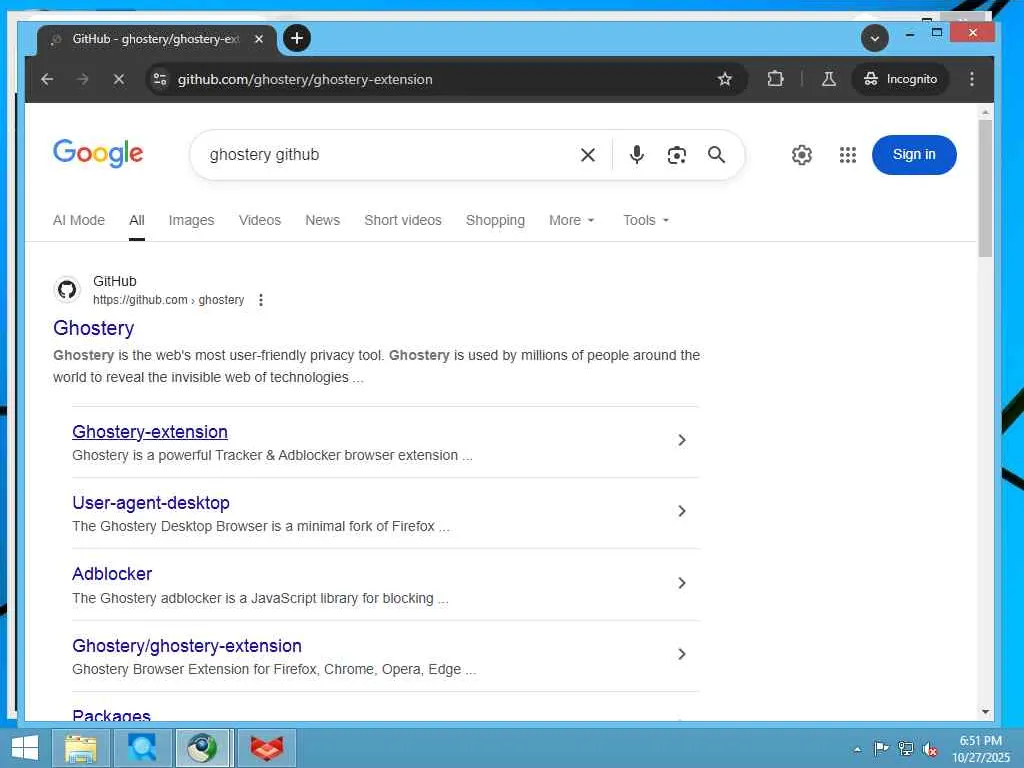
Task: Click the Chromium browser taskbar icon
Action: coord(203,748)
